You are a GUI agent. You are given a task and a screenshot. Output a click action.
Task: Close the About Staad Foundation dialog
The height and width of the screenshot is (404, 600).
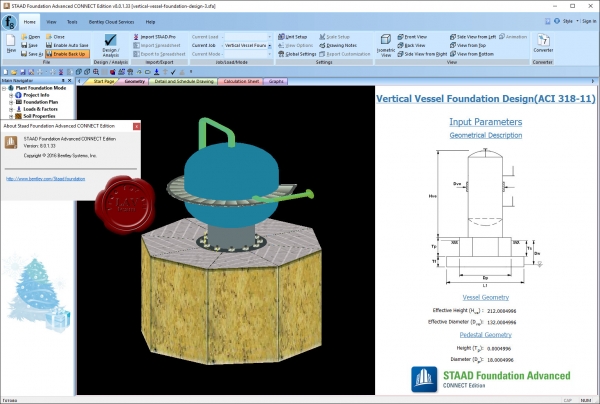tap(136, 126)
